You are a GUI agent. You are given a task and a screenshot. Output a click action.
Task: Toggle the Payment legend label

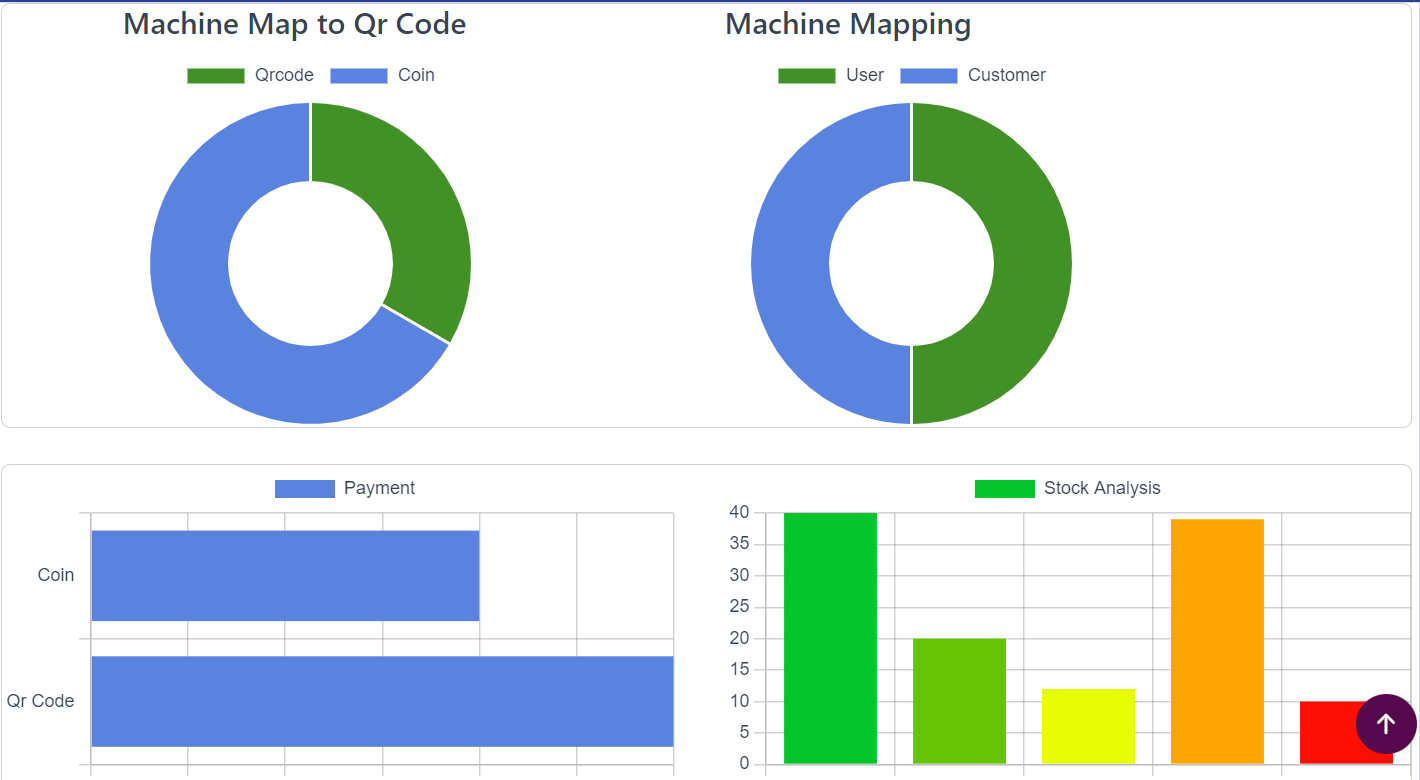pyautogui.click(x=379, y=488)
